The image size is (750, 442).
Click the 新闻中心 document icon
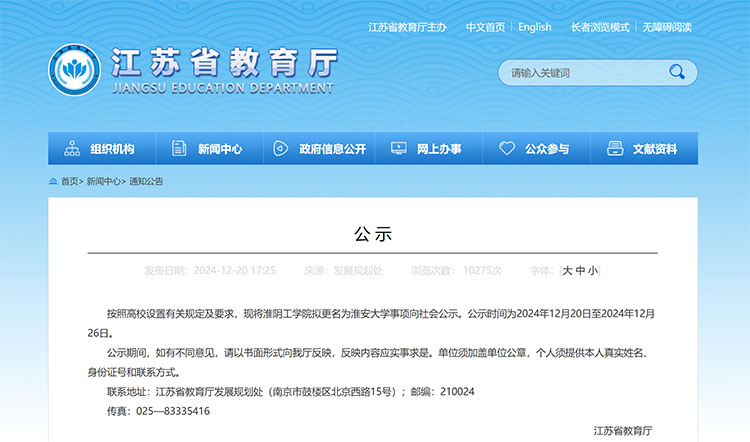pos(179,149)
